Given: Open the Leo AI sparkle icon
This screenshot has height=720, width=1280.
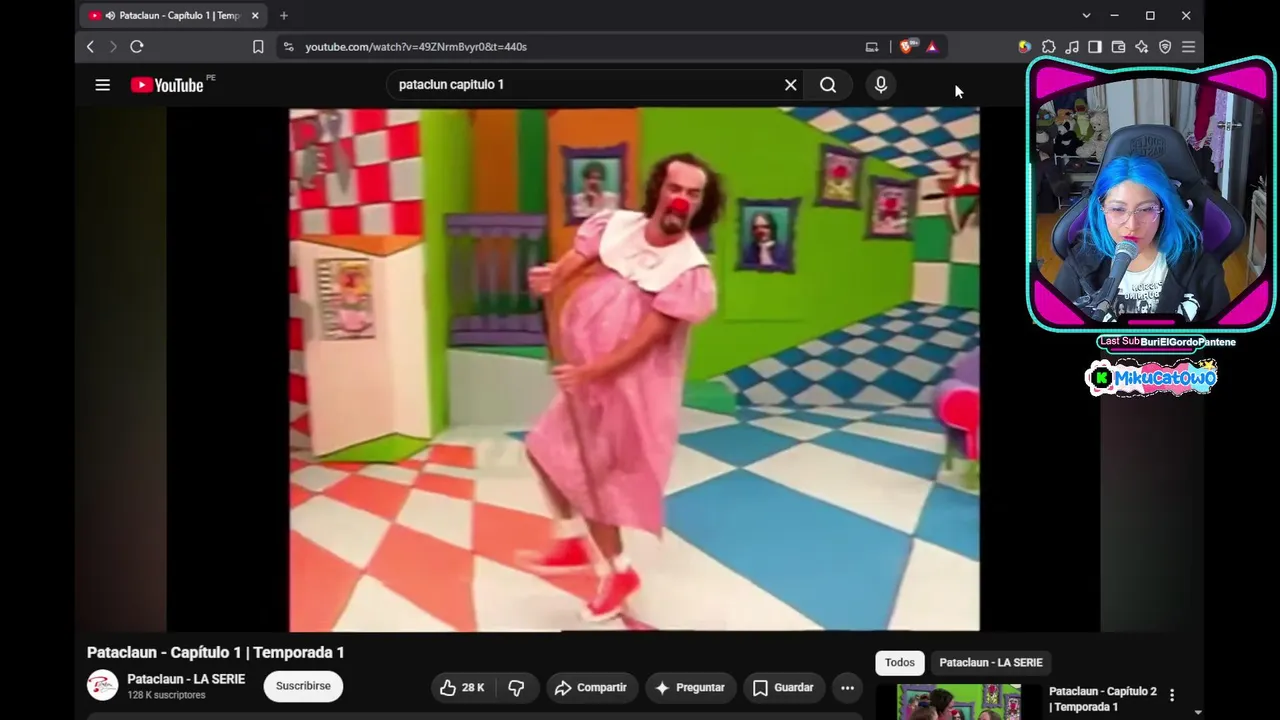Looking at the screenshot, I should click(x=1142, y=47).
